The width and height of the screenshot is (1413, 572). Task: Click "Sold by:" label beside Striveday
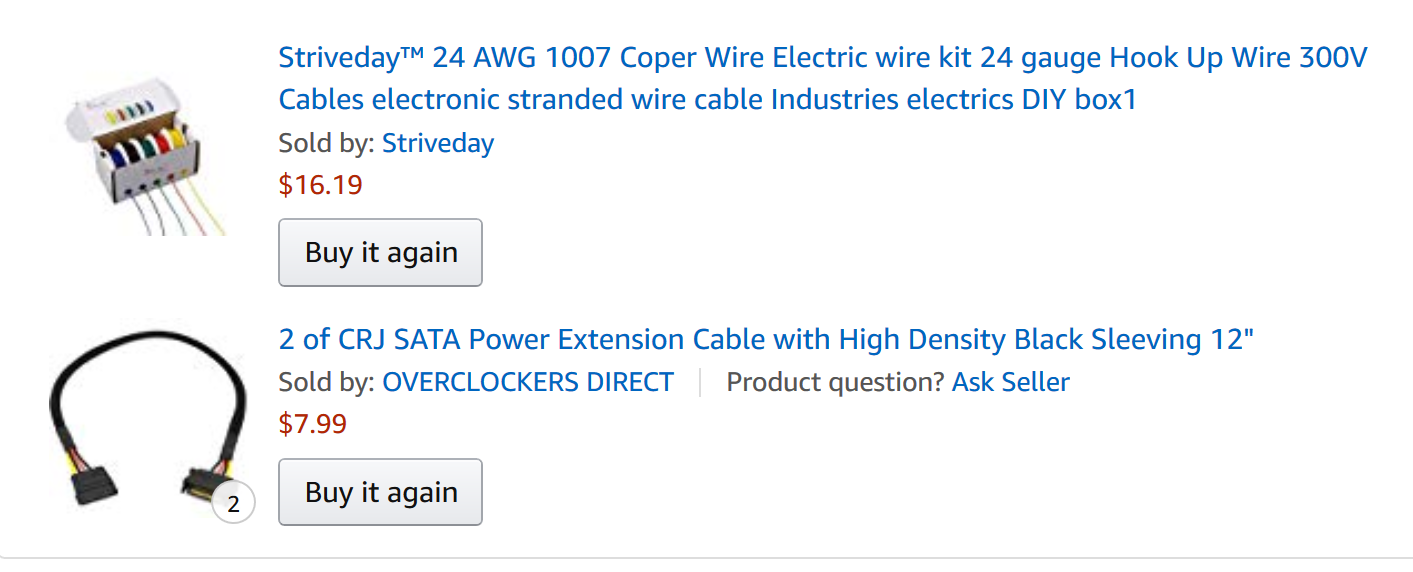(326, 143)
